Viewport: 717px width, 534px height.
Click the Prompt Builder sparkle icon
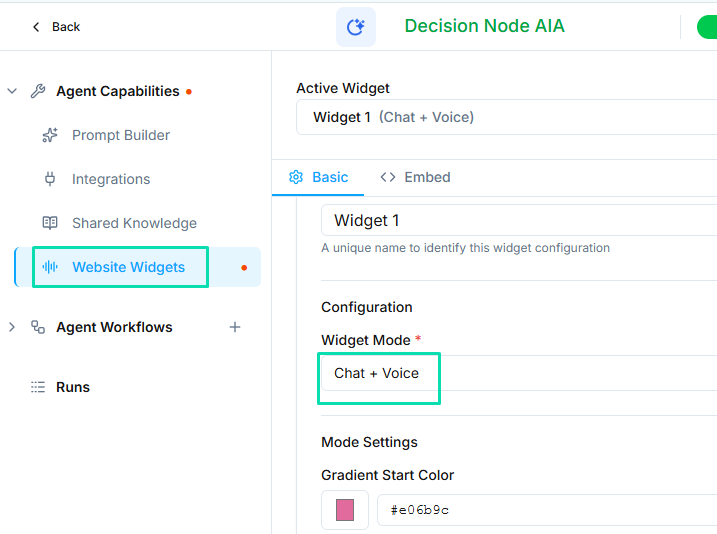50,135
